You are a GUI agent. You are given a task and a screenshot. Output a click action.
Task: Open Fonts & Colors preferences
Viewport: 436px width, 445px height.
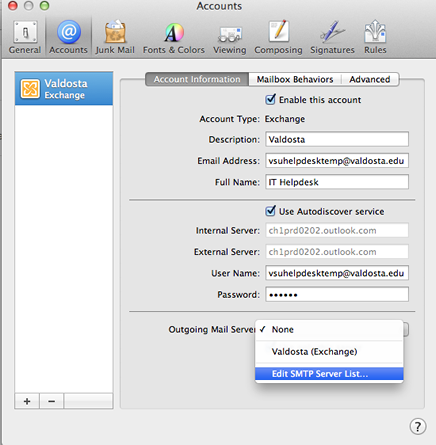pos(174,37)
